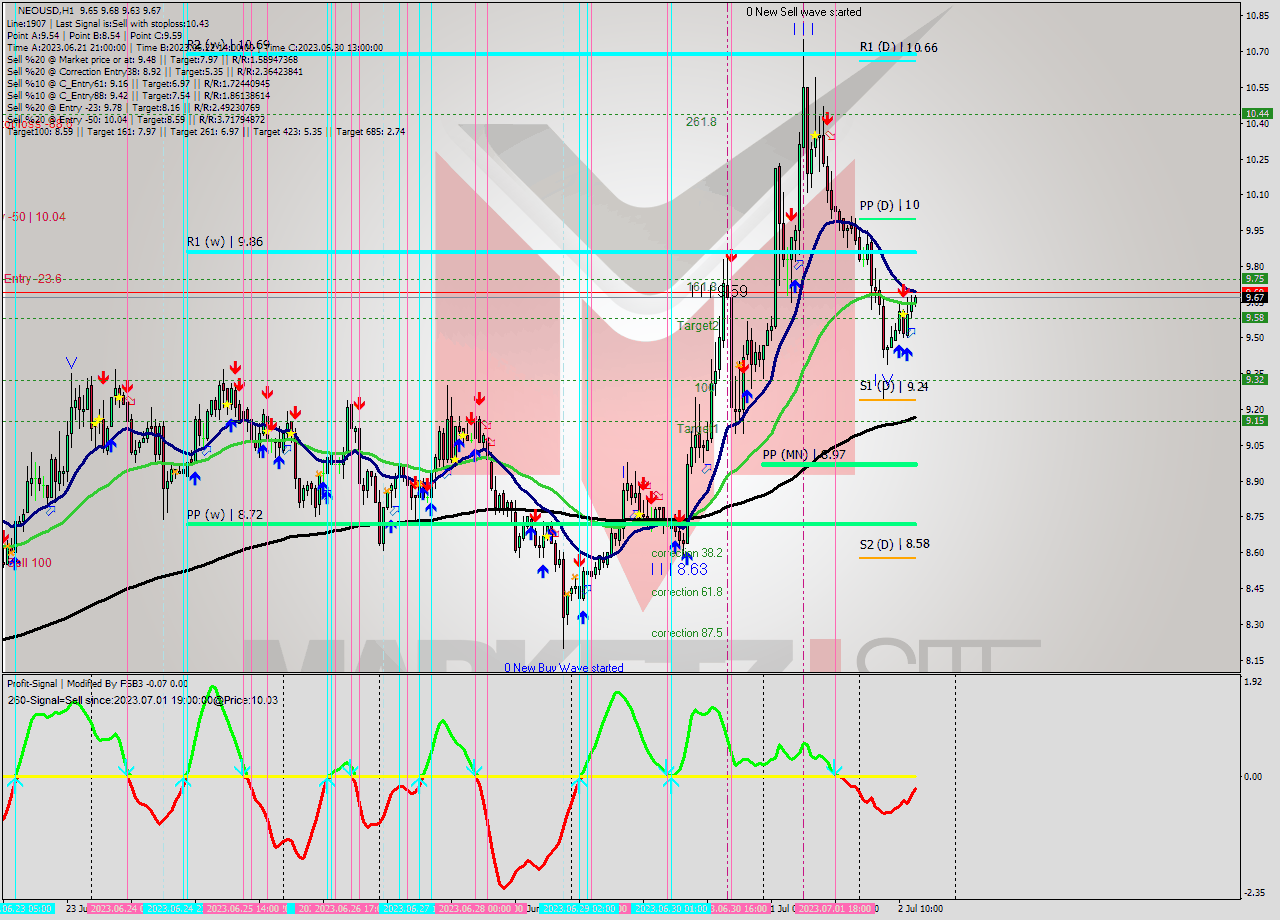Select the 'correction 61.8' label
The image size is (1280, 920).
click(x=687, y=592)
